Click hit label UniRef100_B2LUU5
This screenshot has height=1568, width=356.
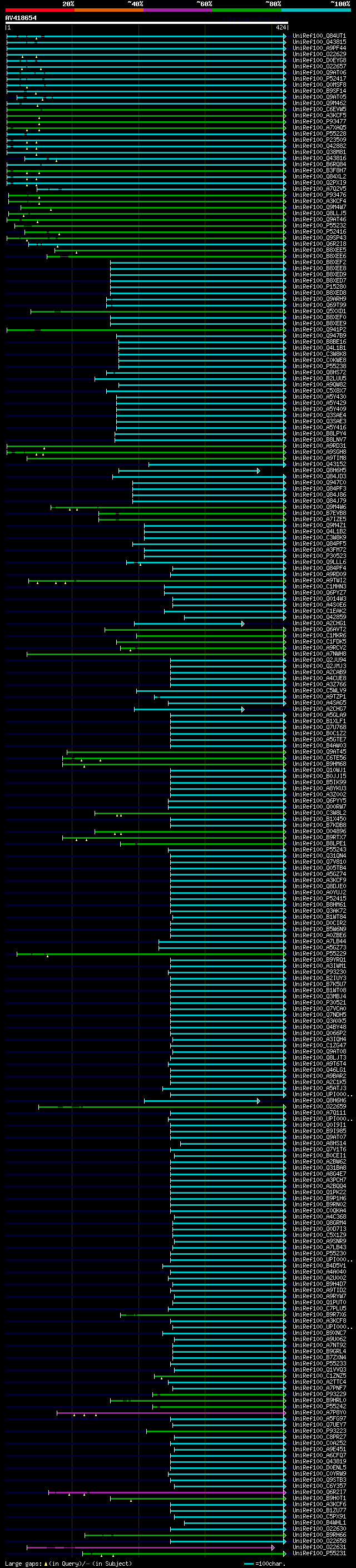[319, 379]
